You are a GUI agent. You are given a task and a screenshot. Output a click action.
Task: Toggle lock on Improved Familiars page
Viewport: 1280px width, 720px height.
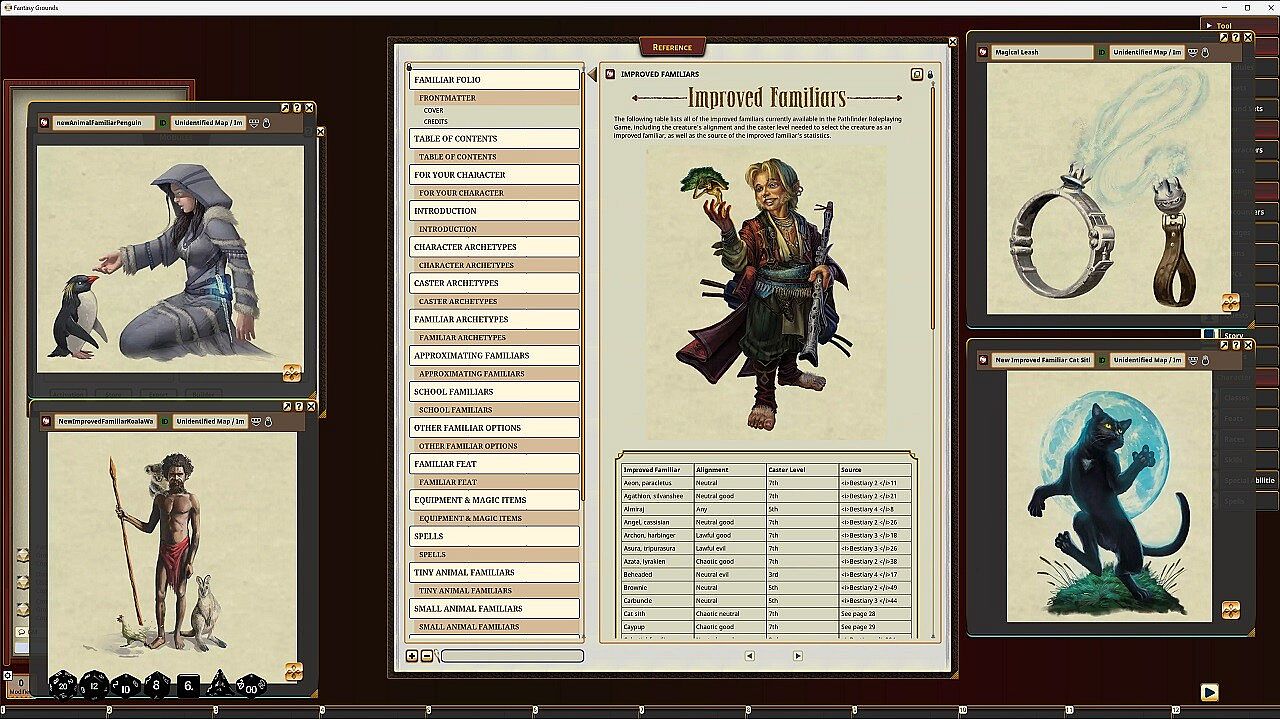pos(930,74)
